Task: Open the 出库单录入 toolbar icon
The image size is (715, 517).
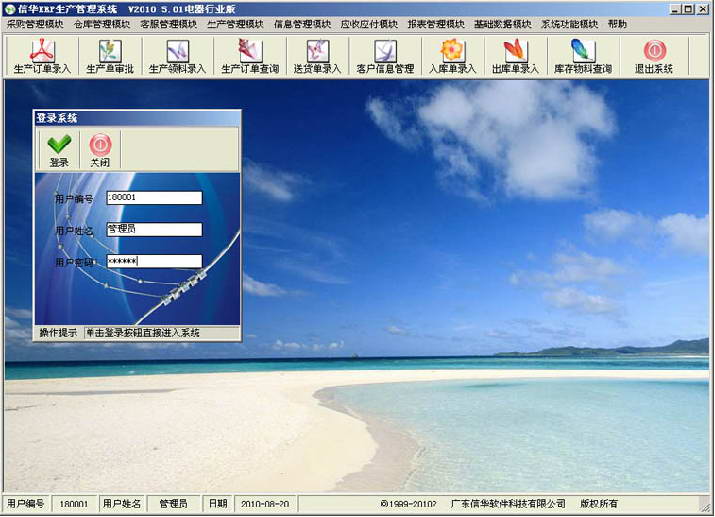Action: pyautogui.click(x=515, y=57)
